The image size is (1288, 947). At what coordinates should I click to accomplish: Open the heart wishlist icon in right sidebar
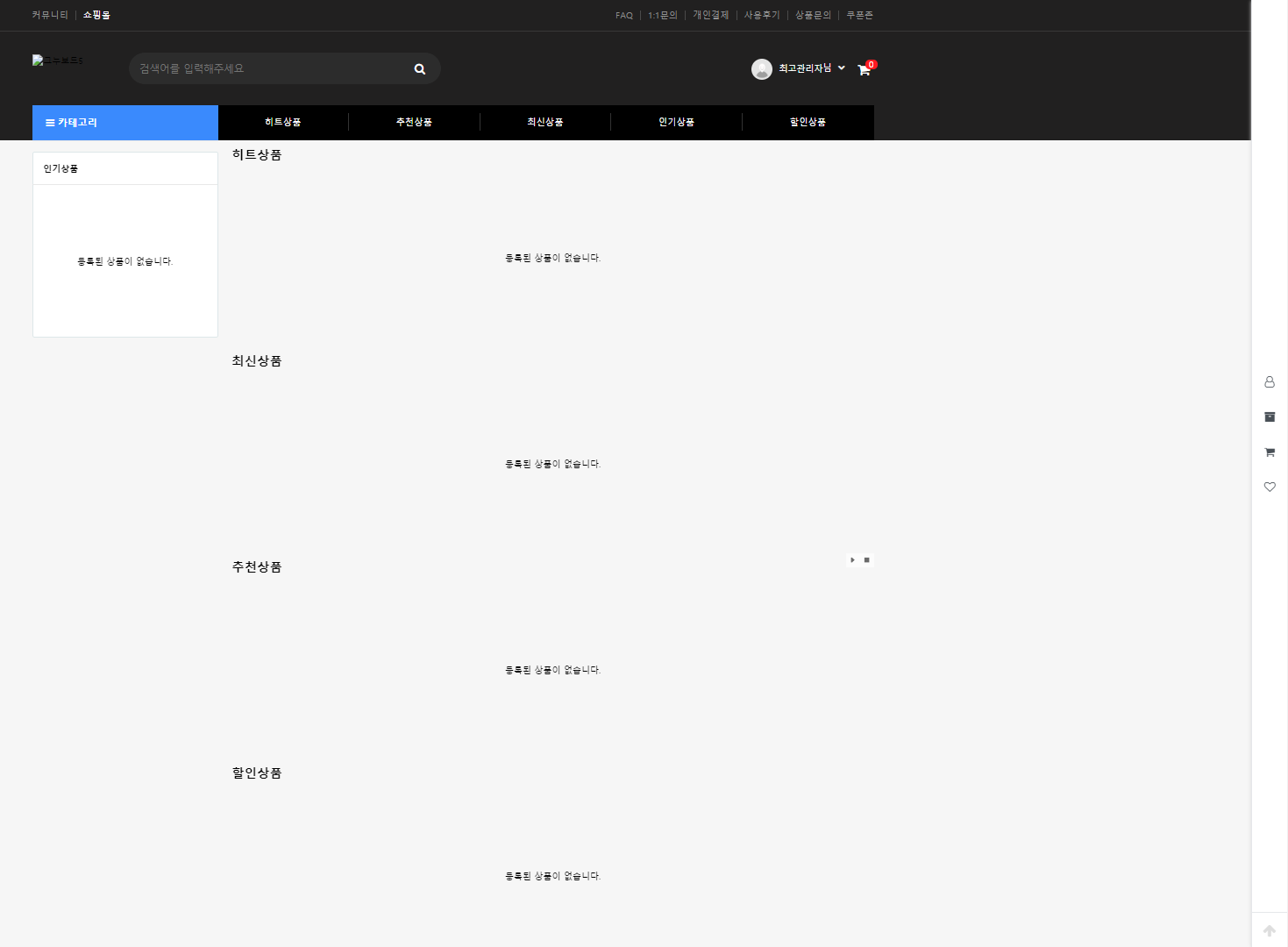[x=1270, y=487]
